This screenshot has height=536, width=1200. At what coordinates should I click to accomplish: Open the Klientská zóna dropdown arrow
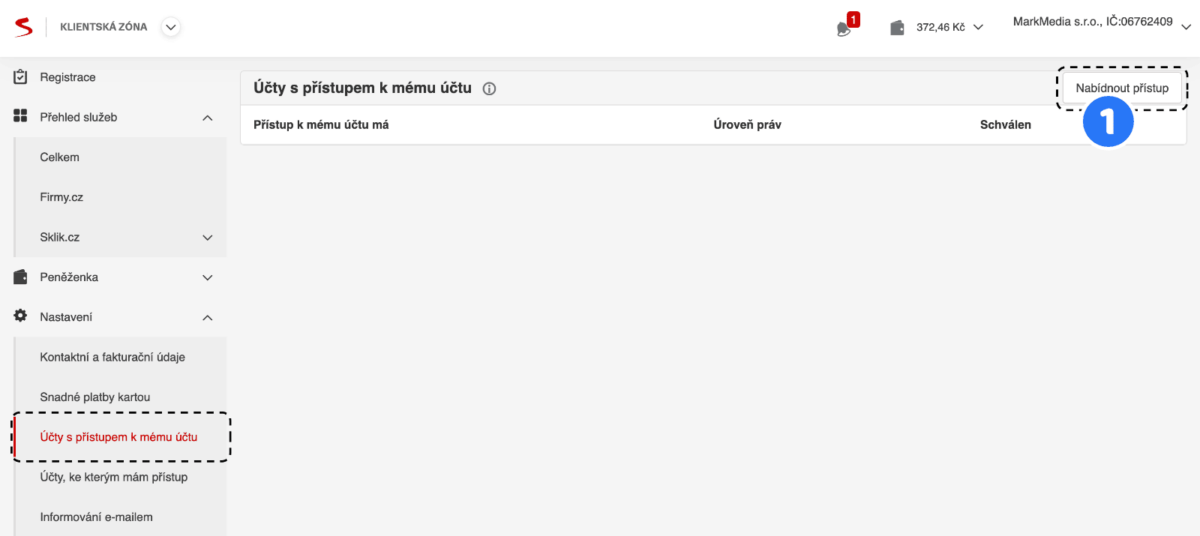coord(171,27)
